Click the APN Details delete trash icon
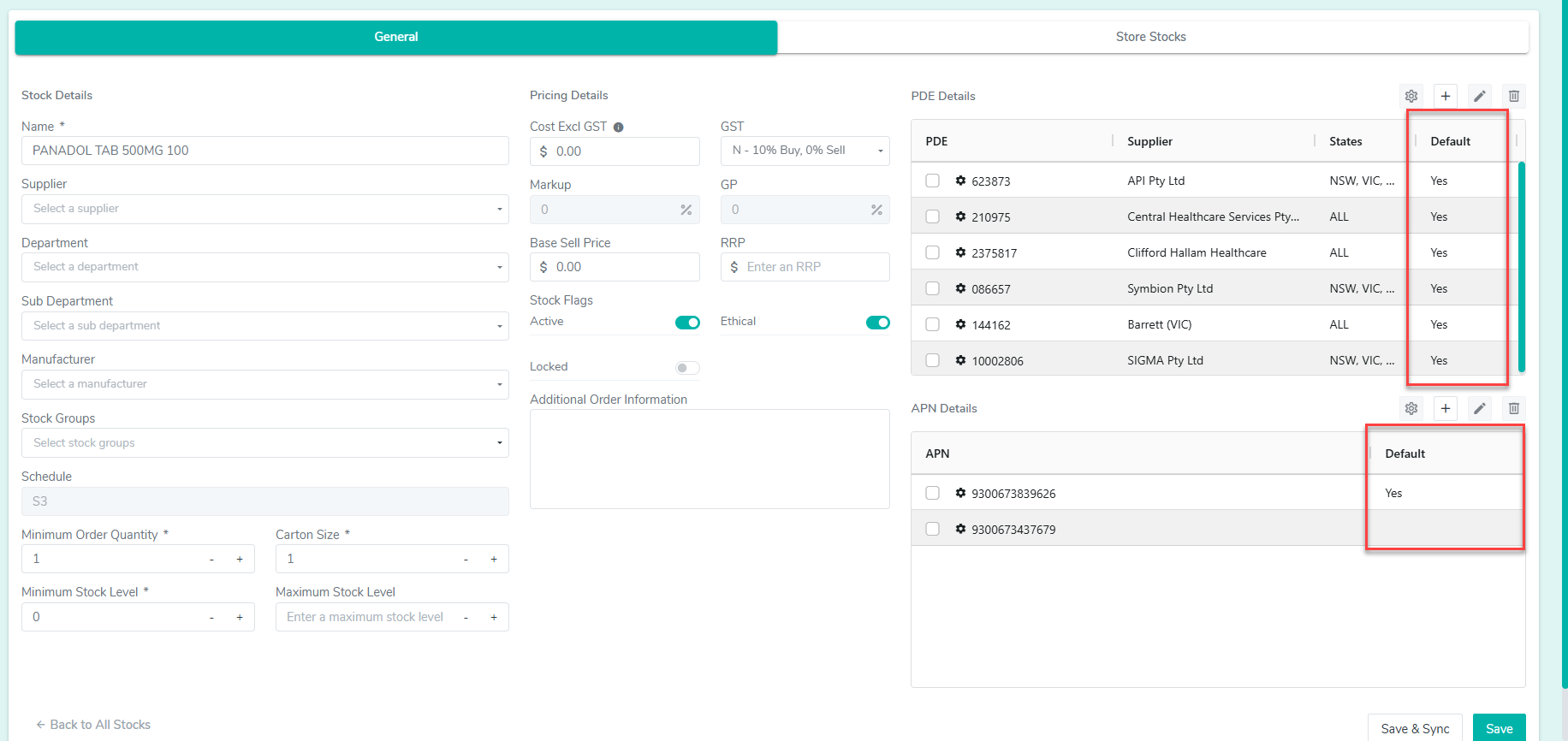 tap(1514, 408)
